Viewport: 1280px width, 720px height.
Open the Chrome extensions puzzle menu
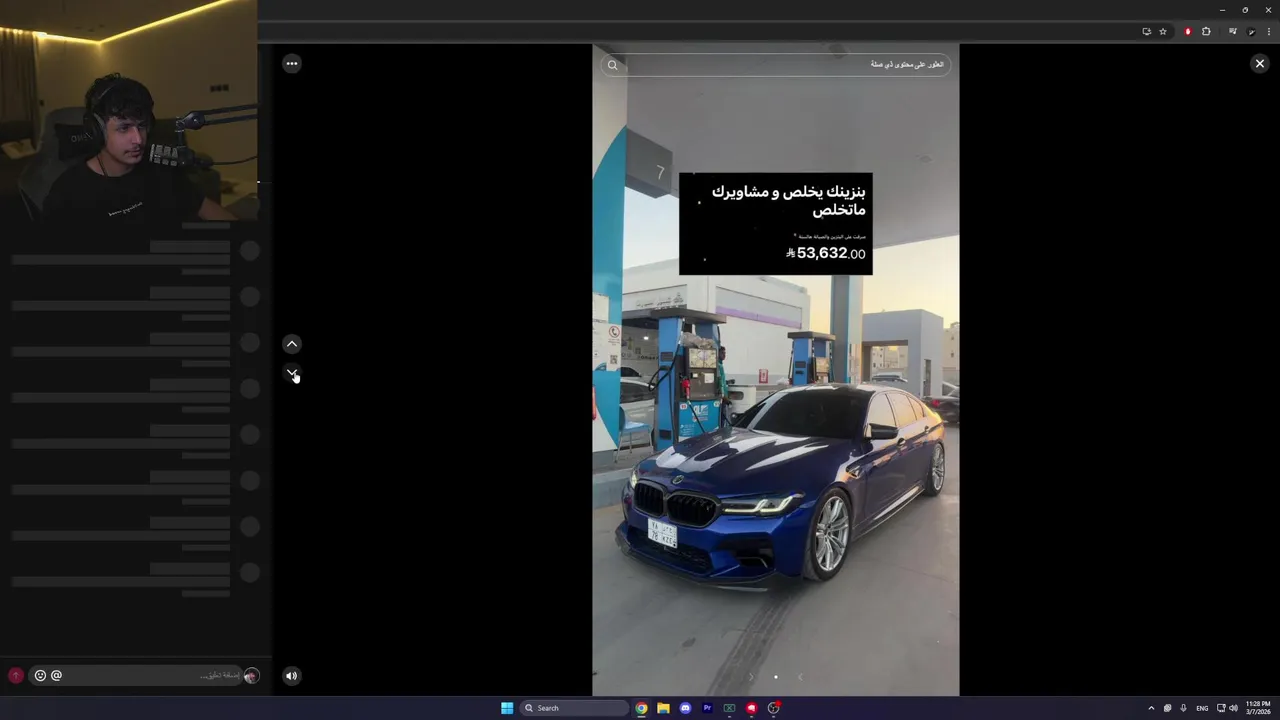1206,31
